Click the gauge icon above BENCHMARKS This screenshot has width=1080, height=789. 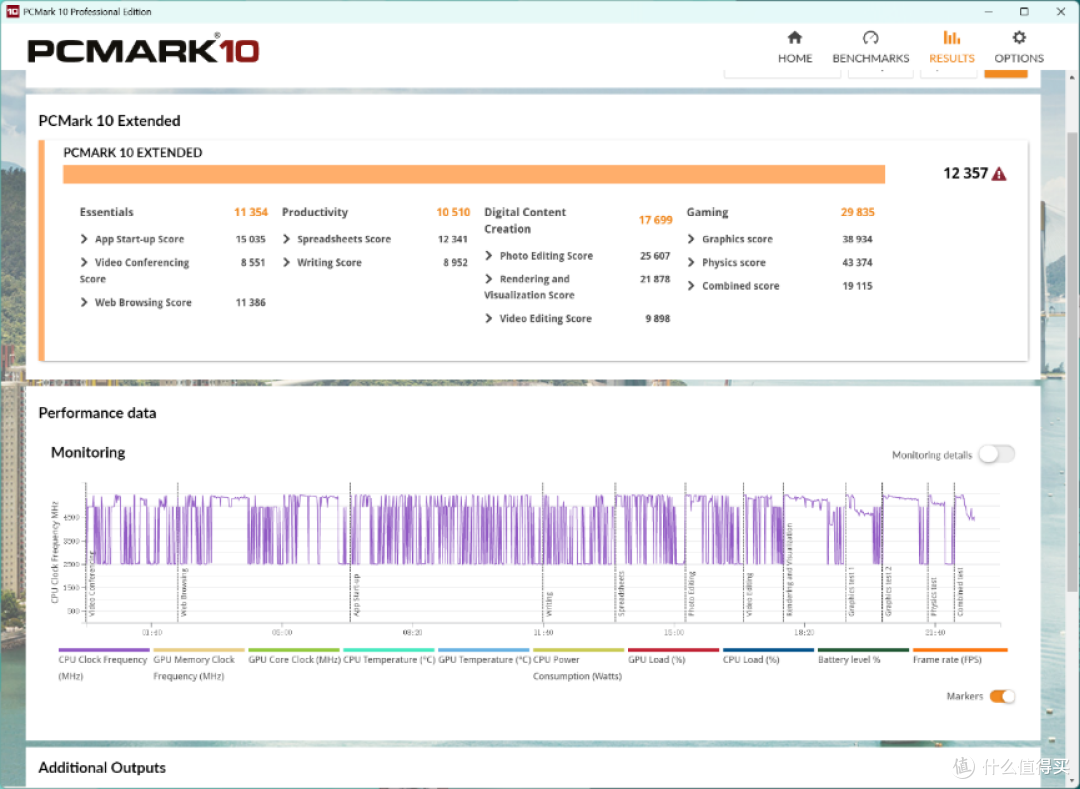pos(871,37)
